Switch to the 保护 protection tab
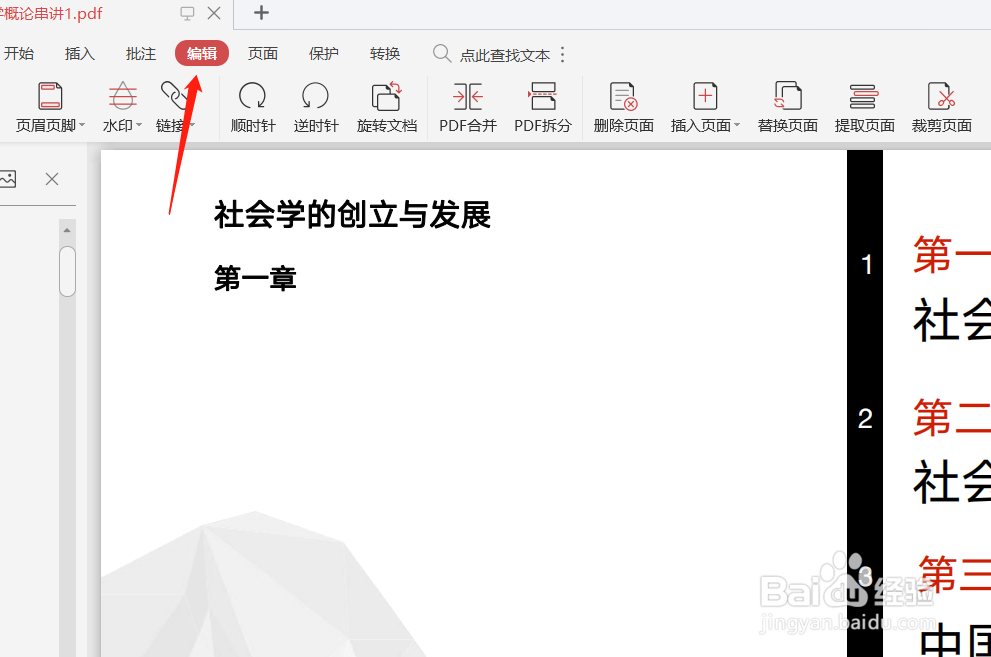 pos(323,53)
